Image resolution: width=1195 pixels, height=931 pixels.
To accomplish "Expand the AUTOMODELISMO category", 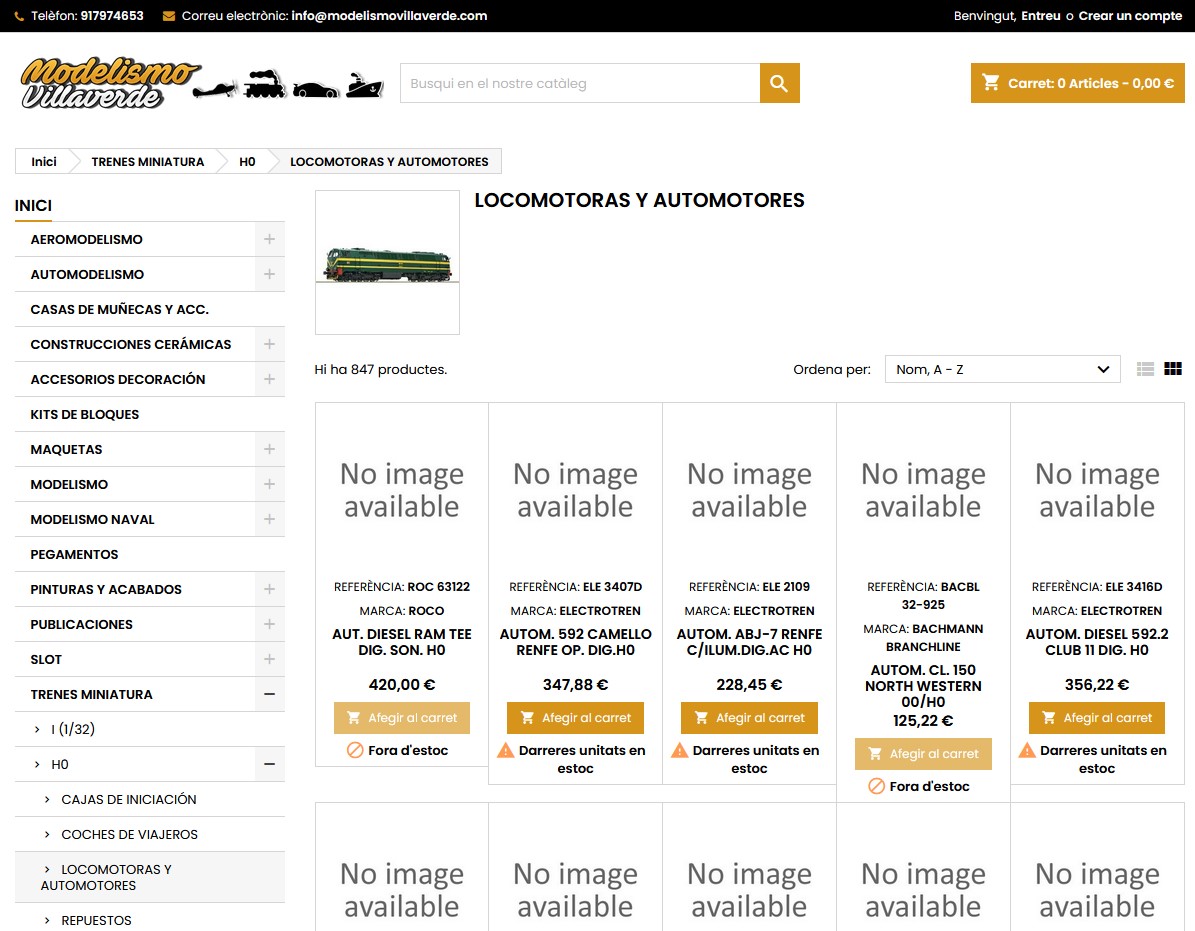I will click(x=269, y=274).
